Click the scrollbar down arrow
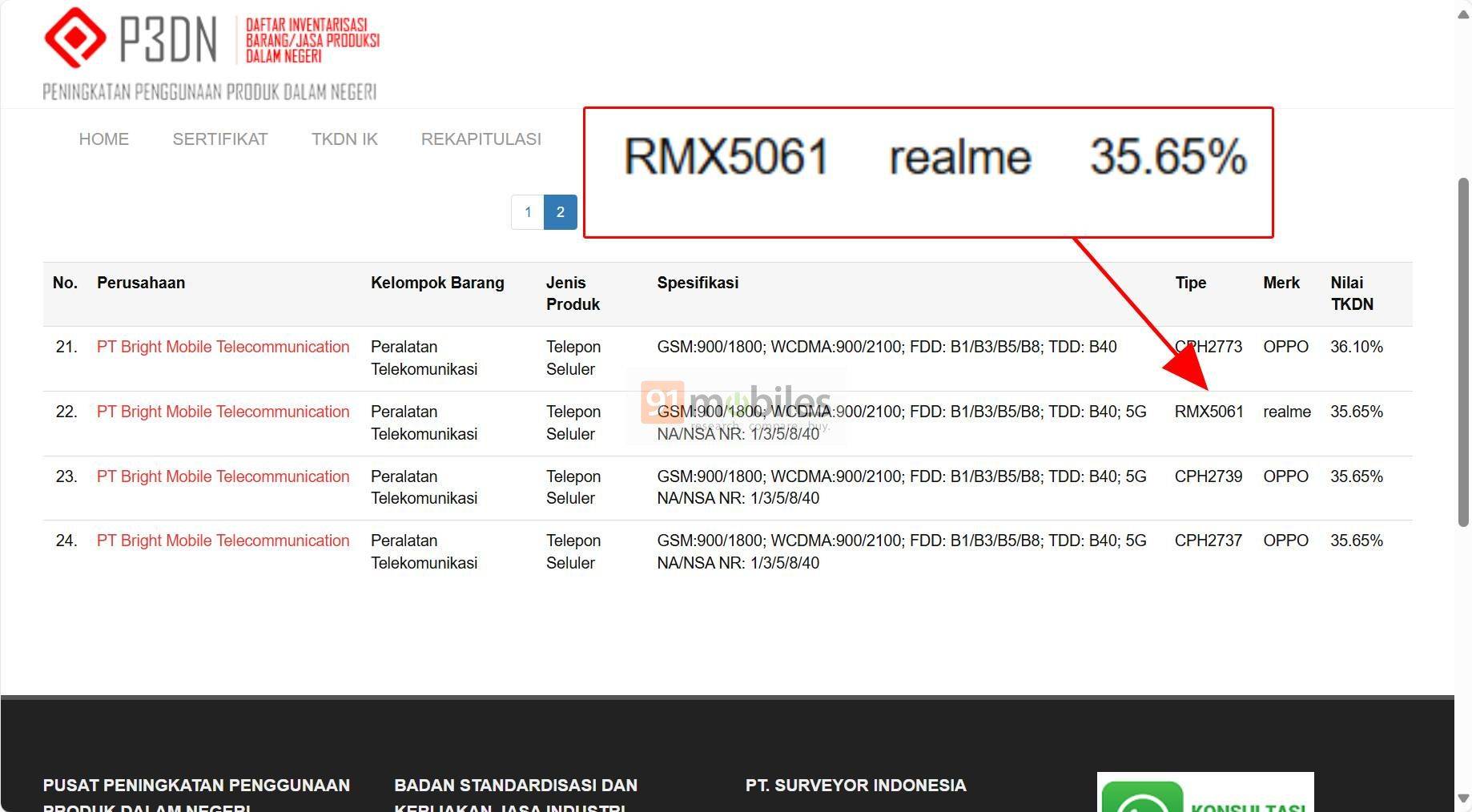1472x812 pixels. point(1463,798)
